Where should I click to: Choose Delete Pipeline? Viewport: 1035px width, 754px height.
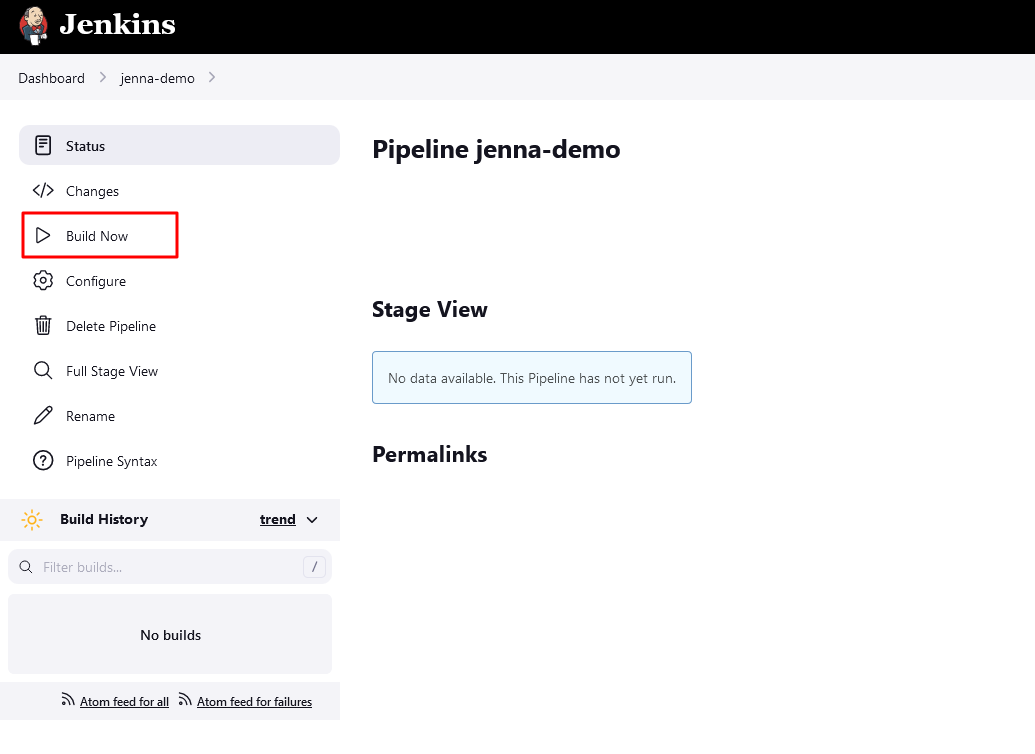[x=180, y=326]
